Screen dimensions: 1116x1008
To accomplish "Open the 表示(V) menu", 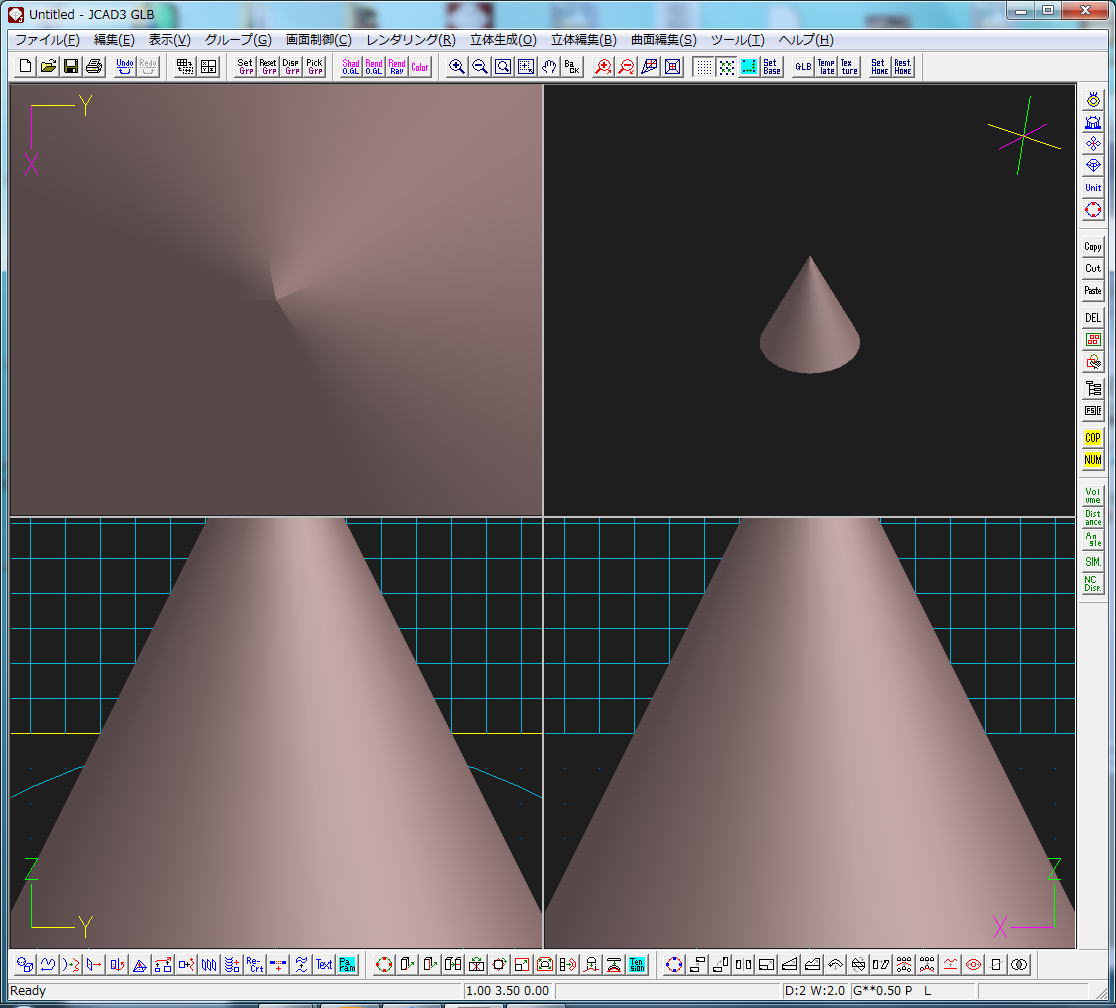I will pyautogui.click(x=169, y=40).
